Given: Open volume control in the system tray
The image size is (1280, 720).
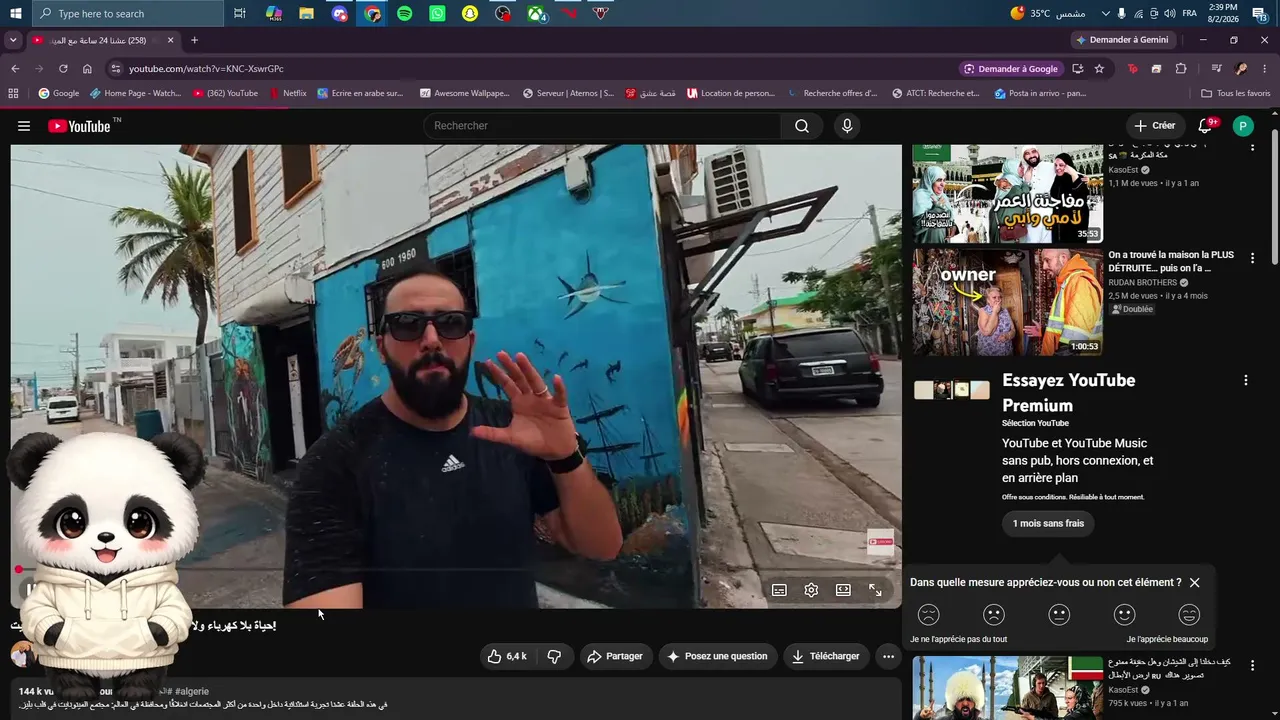Looking at the screenshot, I should [x=1170, y=13].
